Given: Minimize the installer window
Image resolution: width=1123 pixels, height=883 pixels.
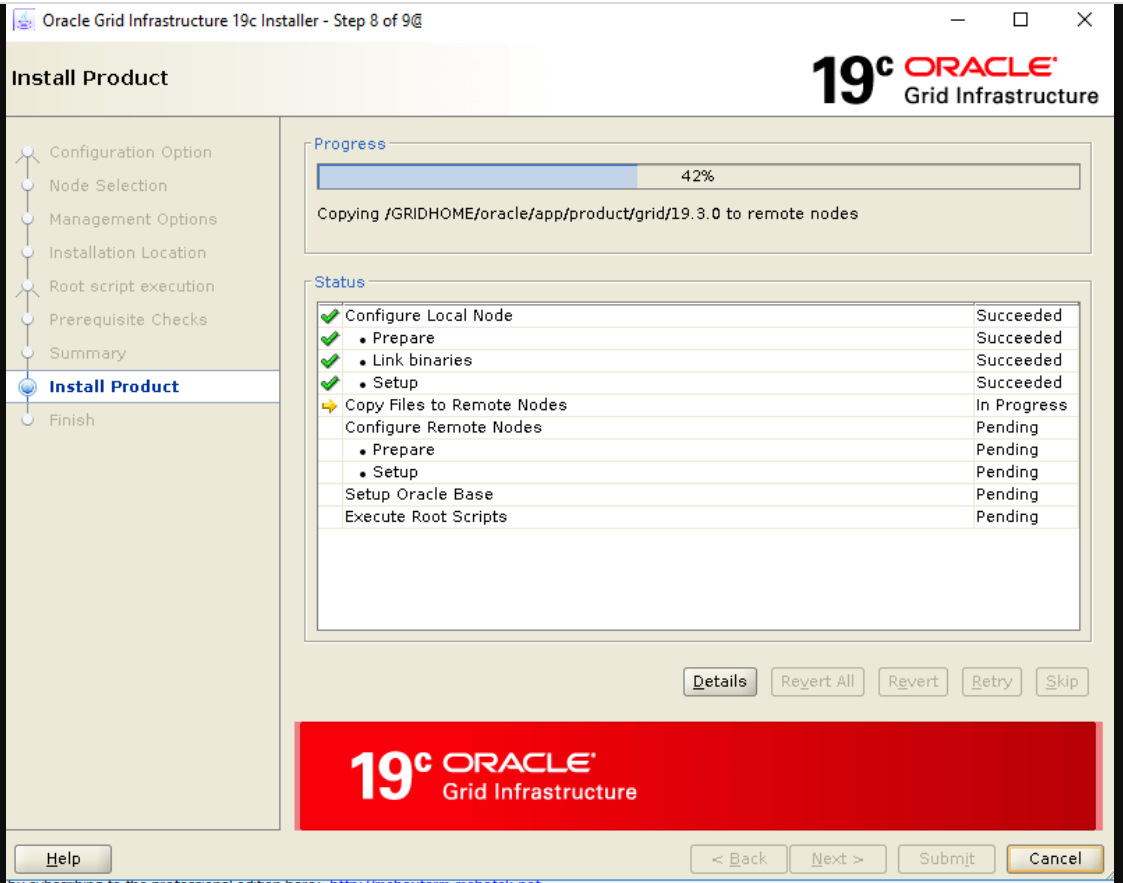Looking at the screenshot, I should pos(958,20).
